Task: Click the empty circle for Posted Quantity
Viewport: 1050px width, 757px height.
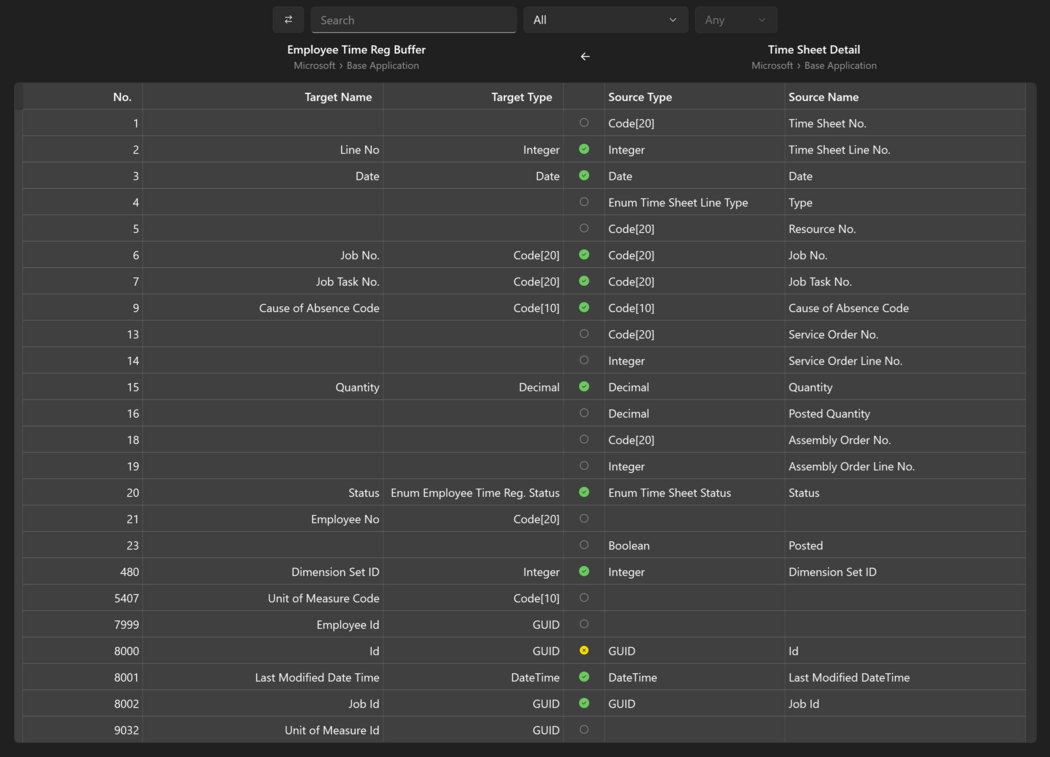Action: 584,413
